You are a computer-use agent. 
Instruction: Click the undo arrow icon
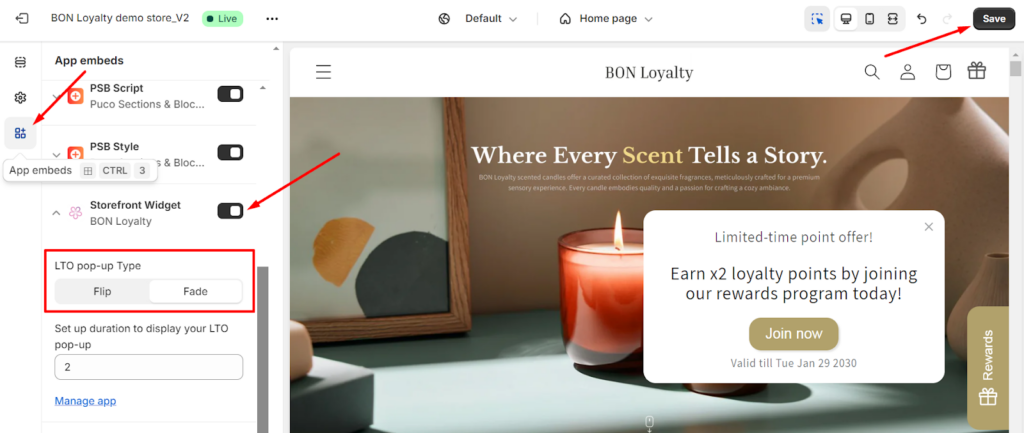pos(921,19)
